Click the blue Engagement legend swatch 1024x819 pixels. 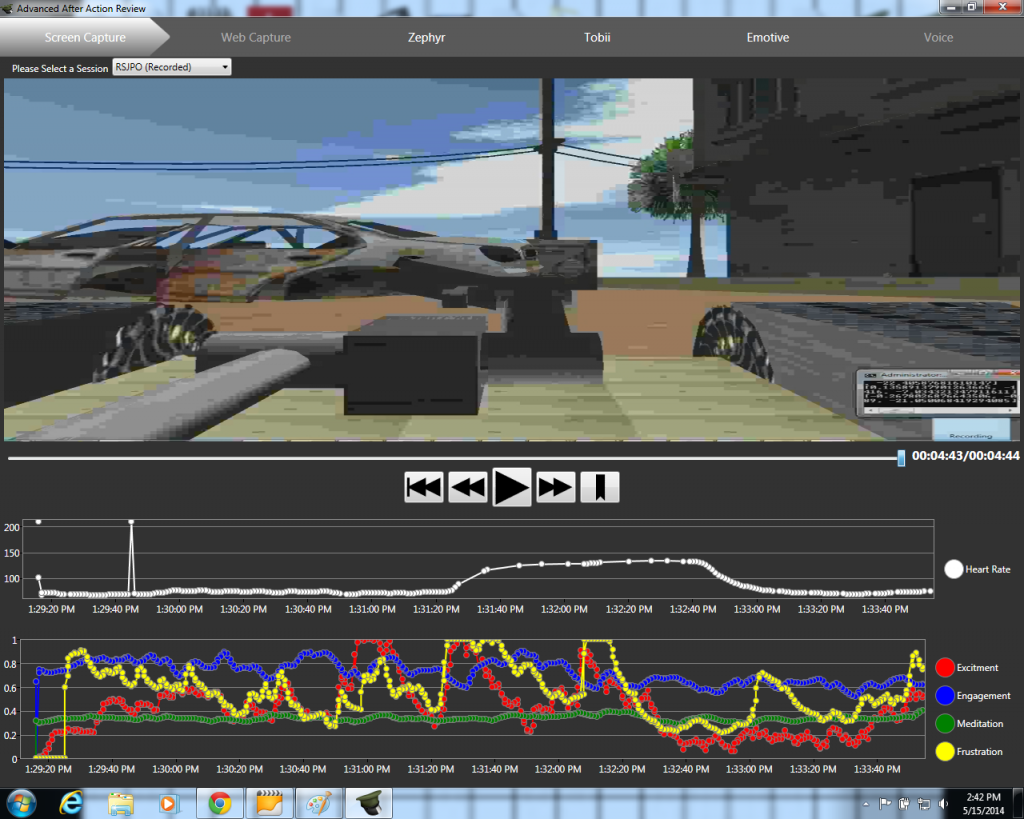(943, 695)
